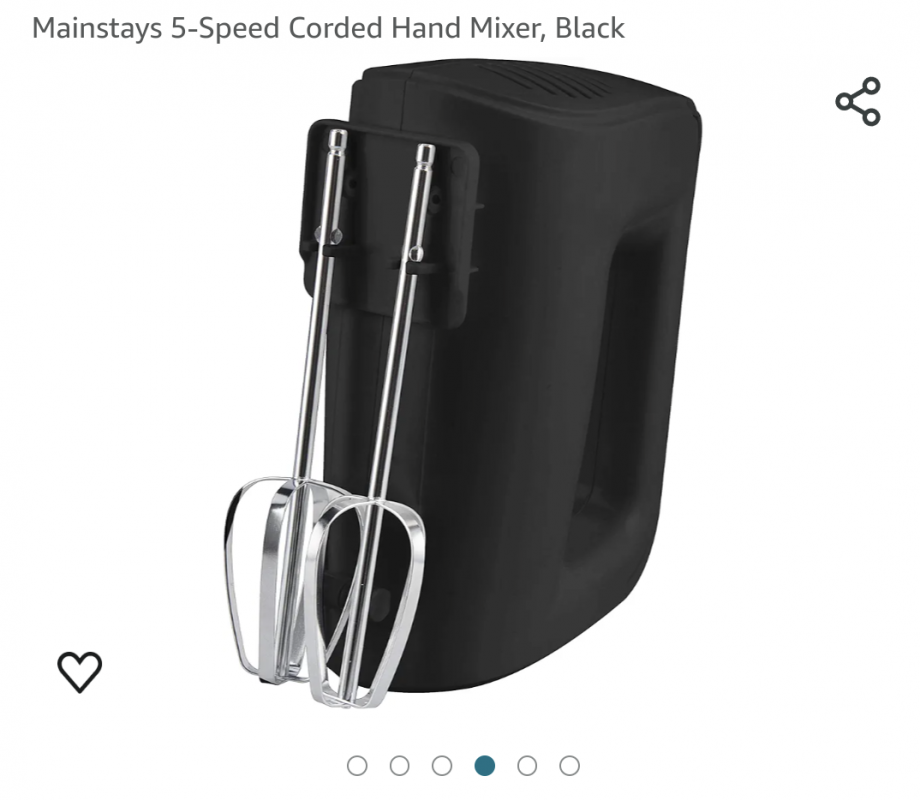Click the right chrome beater head
This screenshot has height=800, width=920.
(x=365, y=600)
